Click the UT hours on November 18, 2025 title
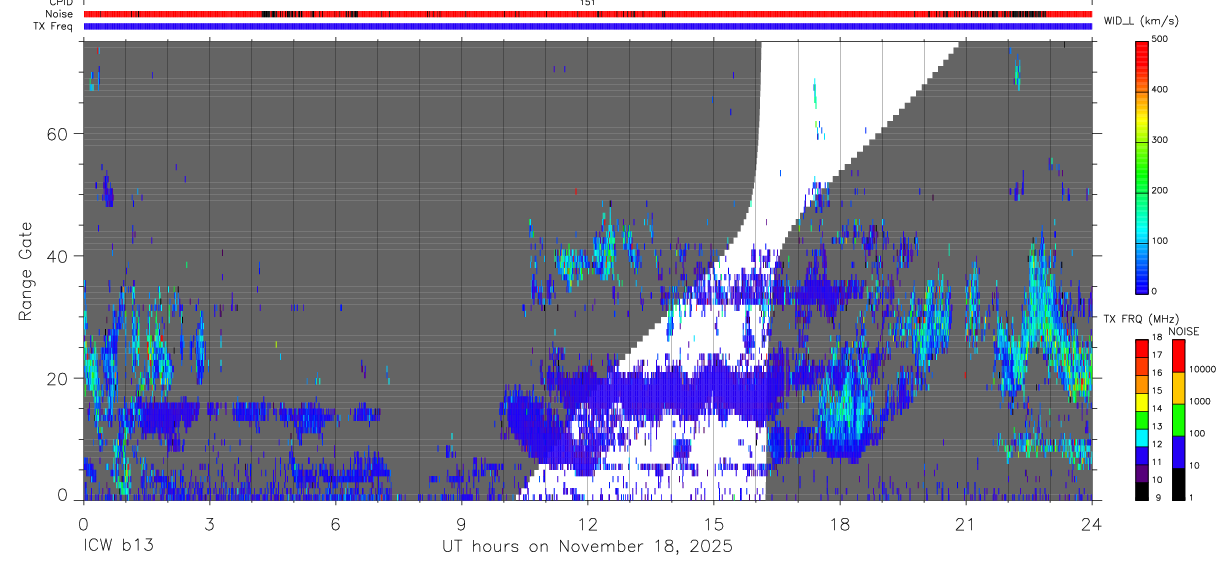Viewport: 1228px width, 567px height. click(x=588, y=548)
